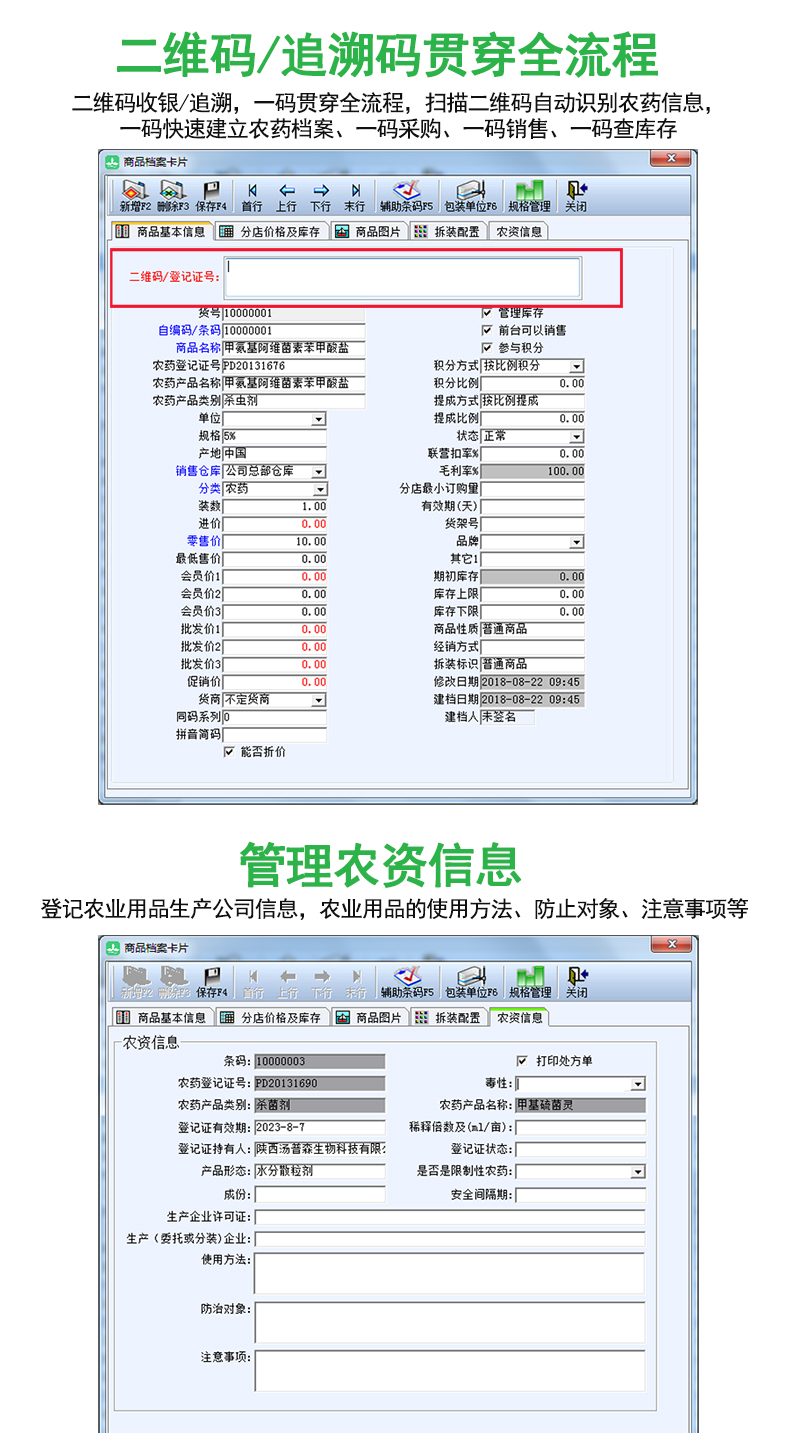This screenshot has width=790, height=1433.
Task: Toggle 能否折价 checkbox
Action: coord(229,751)
